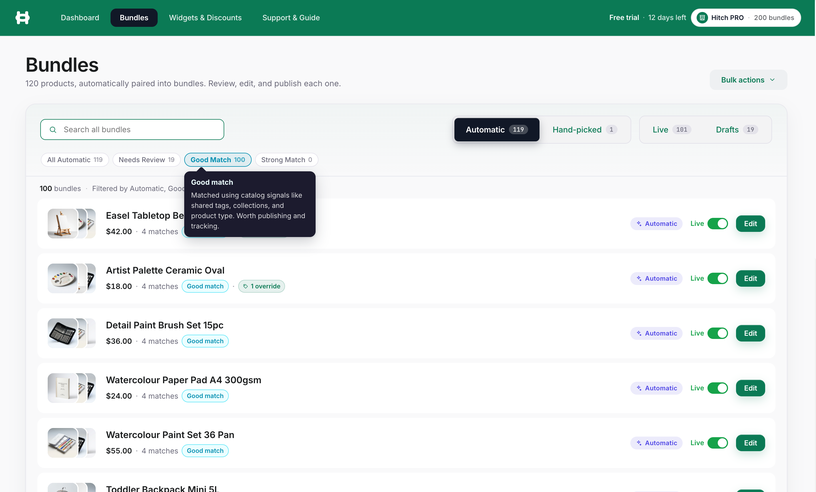Open Easel Tabletop product thumbnail

[x=62, y=224]
